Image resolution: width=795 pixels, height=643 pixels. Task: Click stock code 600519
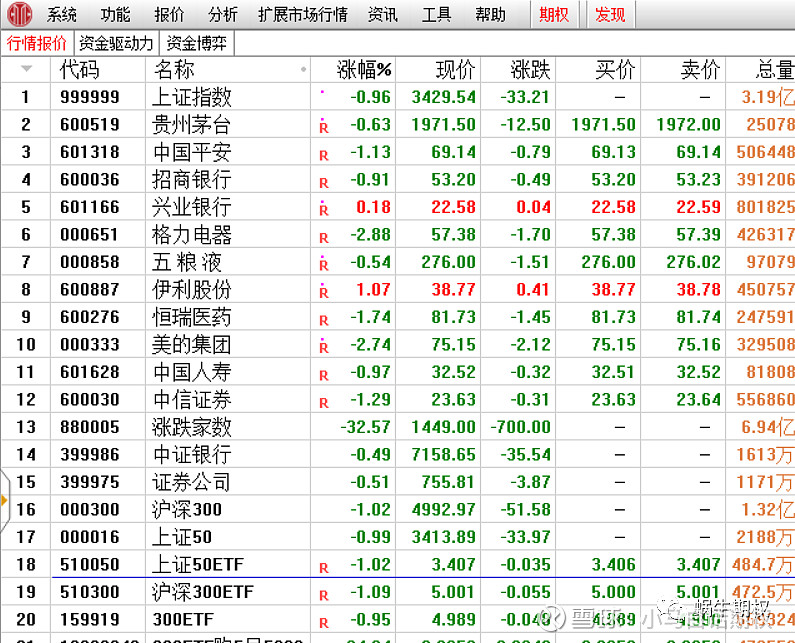coord(90,125)
